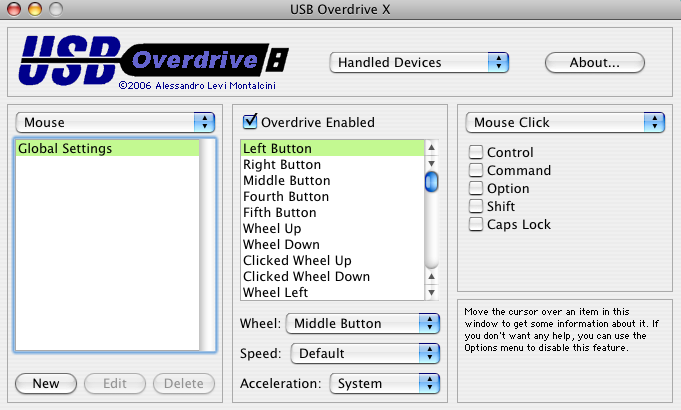The width and height of the screenshot is (681, 410).
Task: Click the button list scrollbar thumb
Action: click(431, 182)
